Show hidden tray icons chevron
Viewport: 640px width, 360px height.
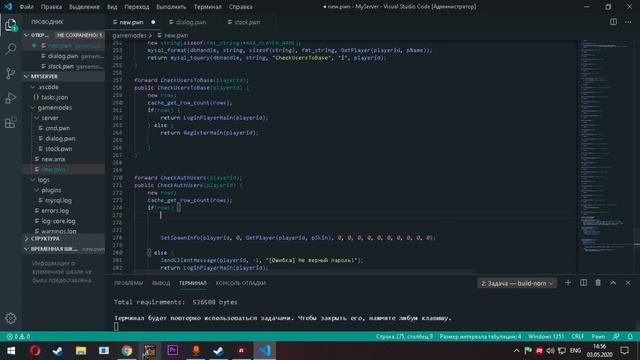pyautogui.click(x=517, y=351)
